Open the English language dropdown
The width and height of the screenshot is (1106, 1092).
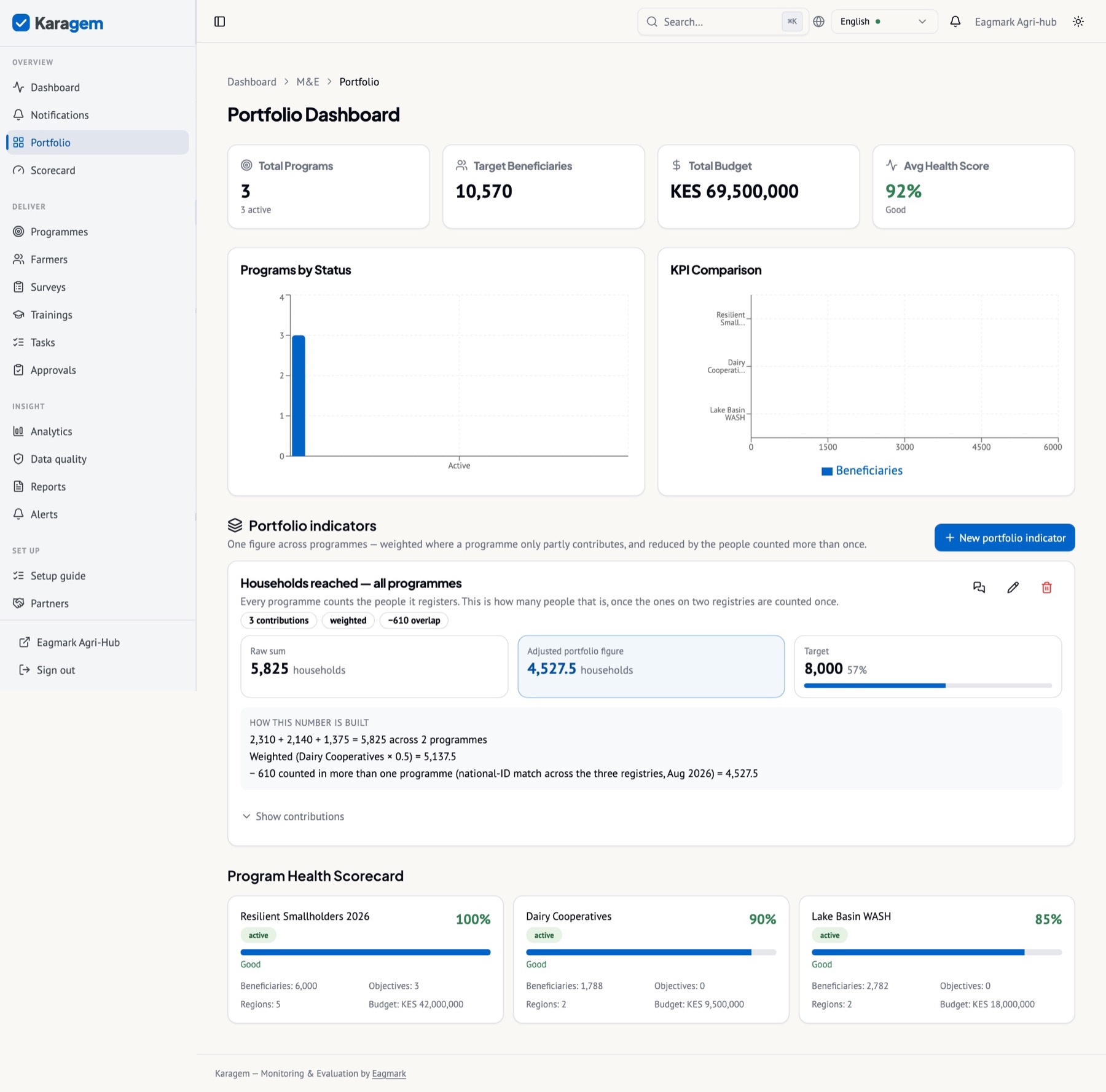(884, 22)
